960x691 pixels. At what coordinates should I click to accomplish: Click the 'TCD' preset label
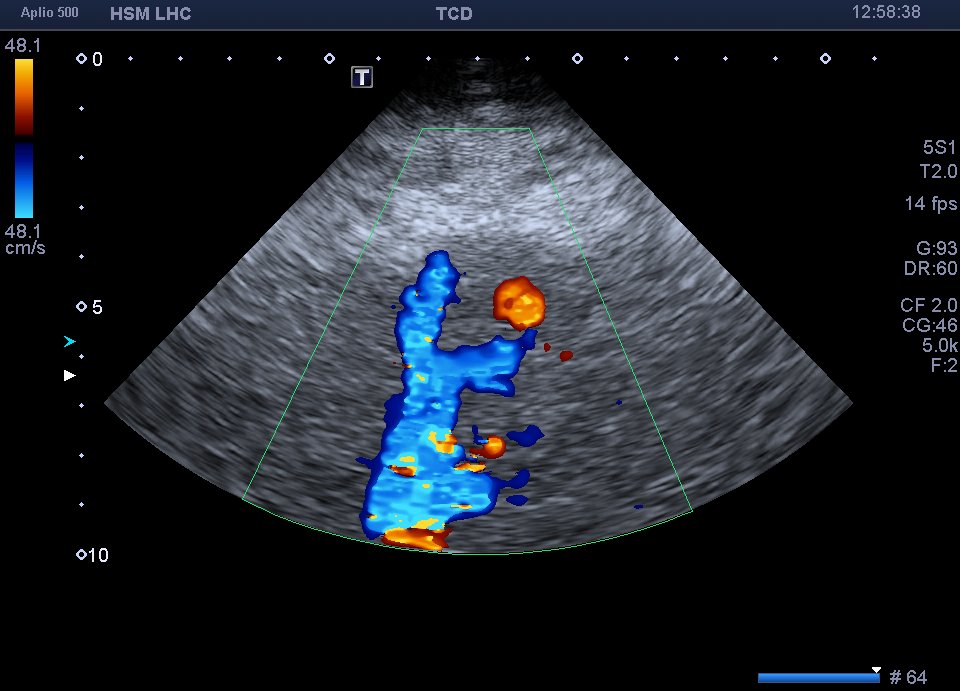click(454, 14)
